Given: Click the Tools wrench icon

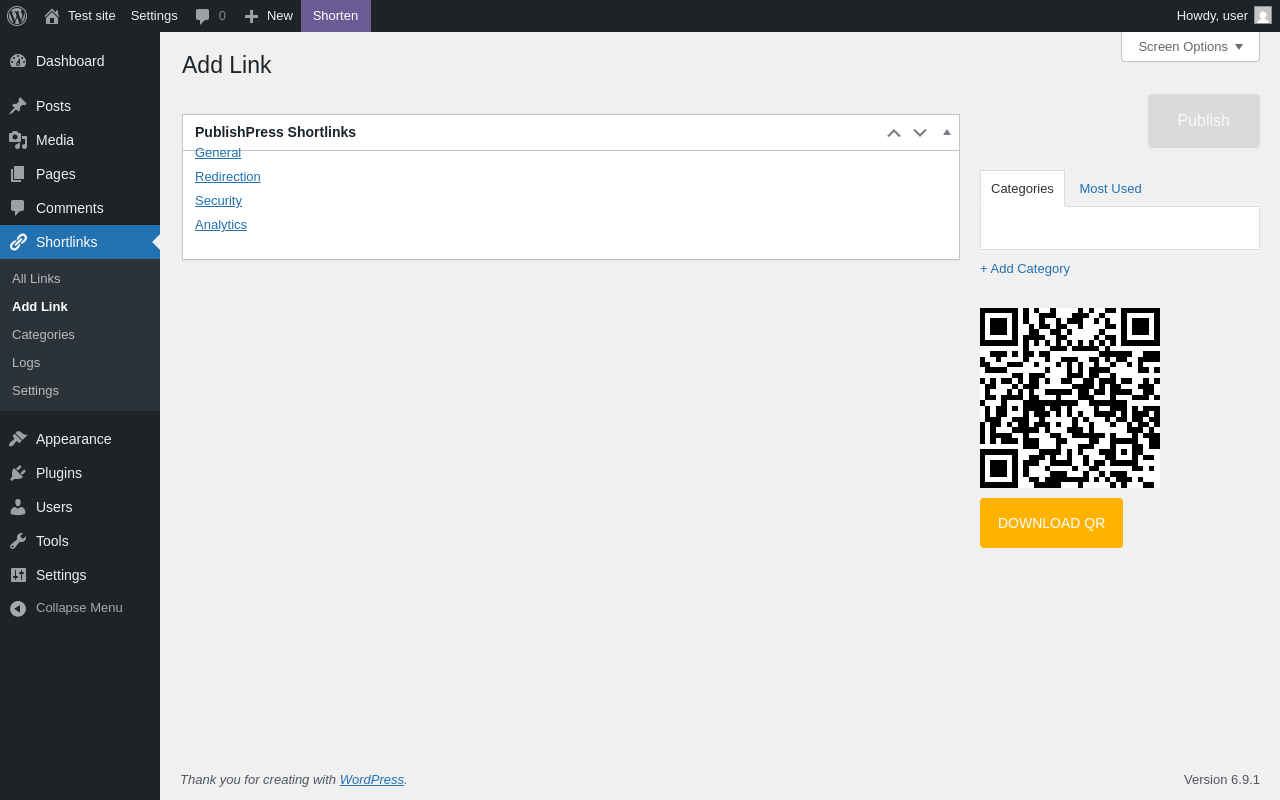Looking at the screenshot, I should click(x=18, y=541).
